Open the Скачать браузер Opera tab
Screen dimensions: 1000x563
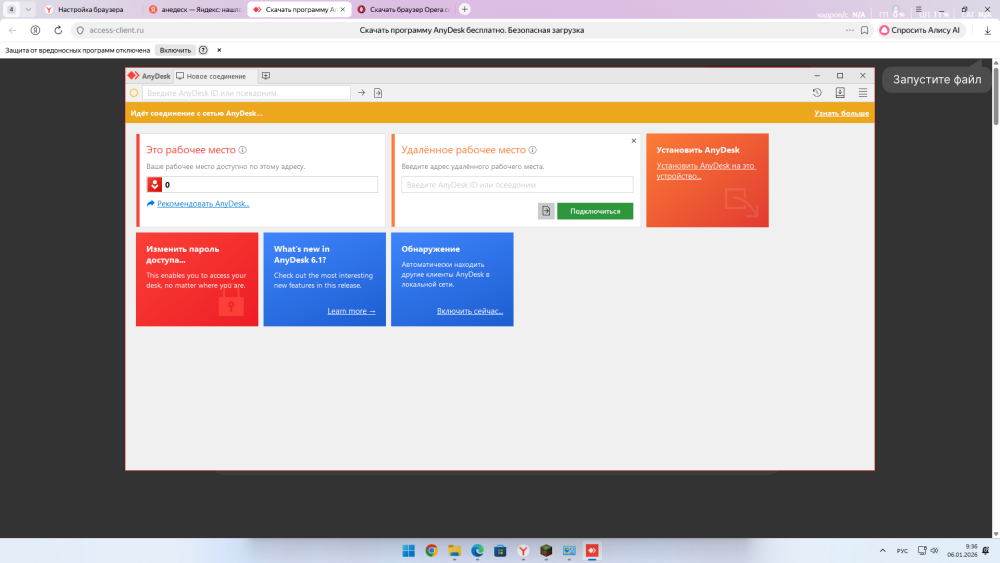(404, 10)
